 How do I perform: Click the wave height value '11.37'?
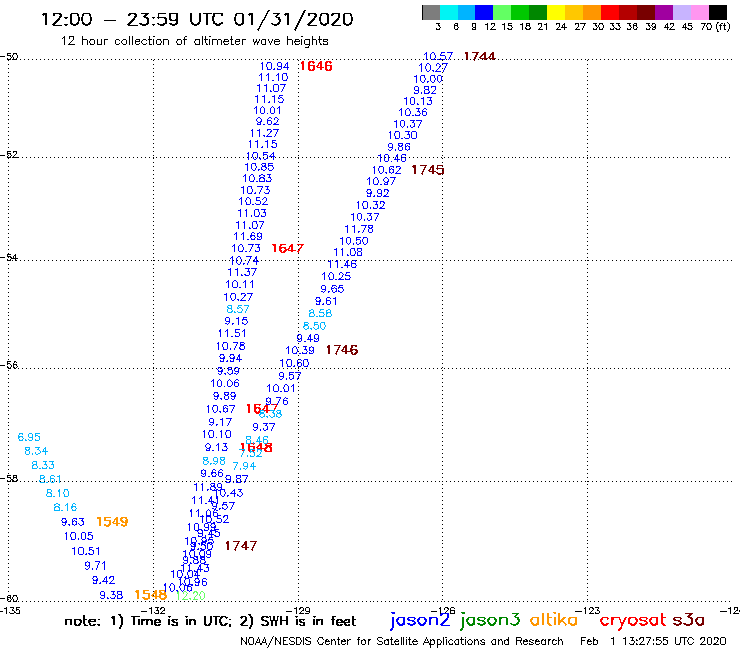click(242, 272)
